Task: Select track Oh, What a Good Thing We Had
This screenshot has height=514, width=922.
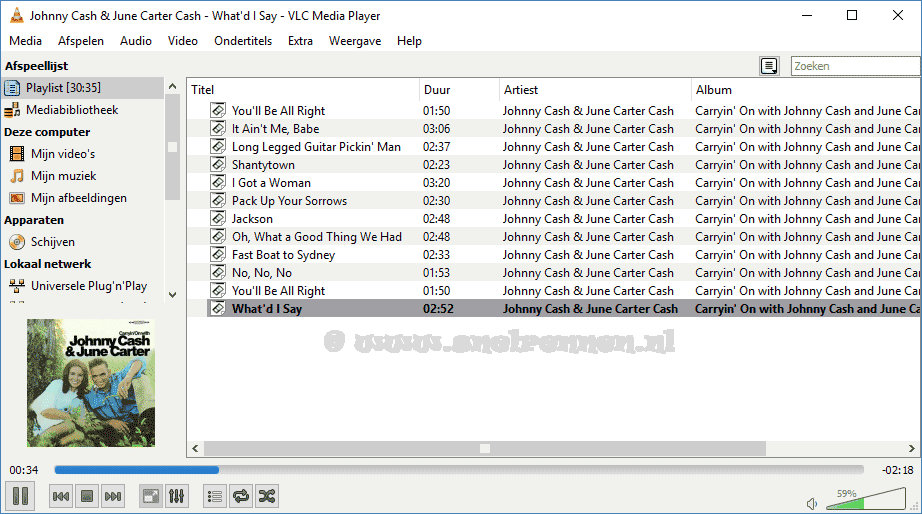Action: 554,237
